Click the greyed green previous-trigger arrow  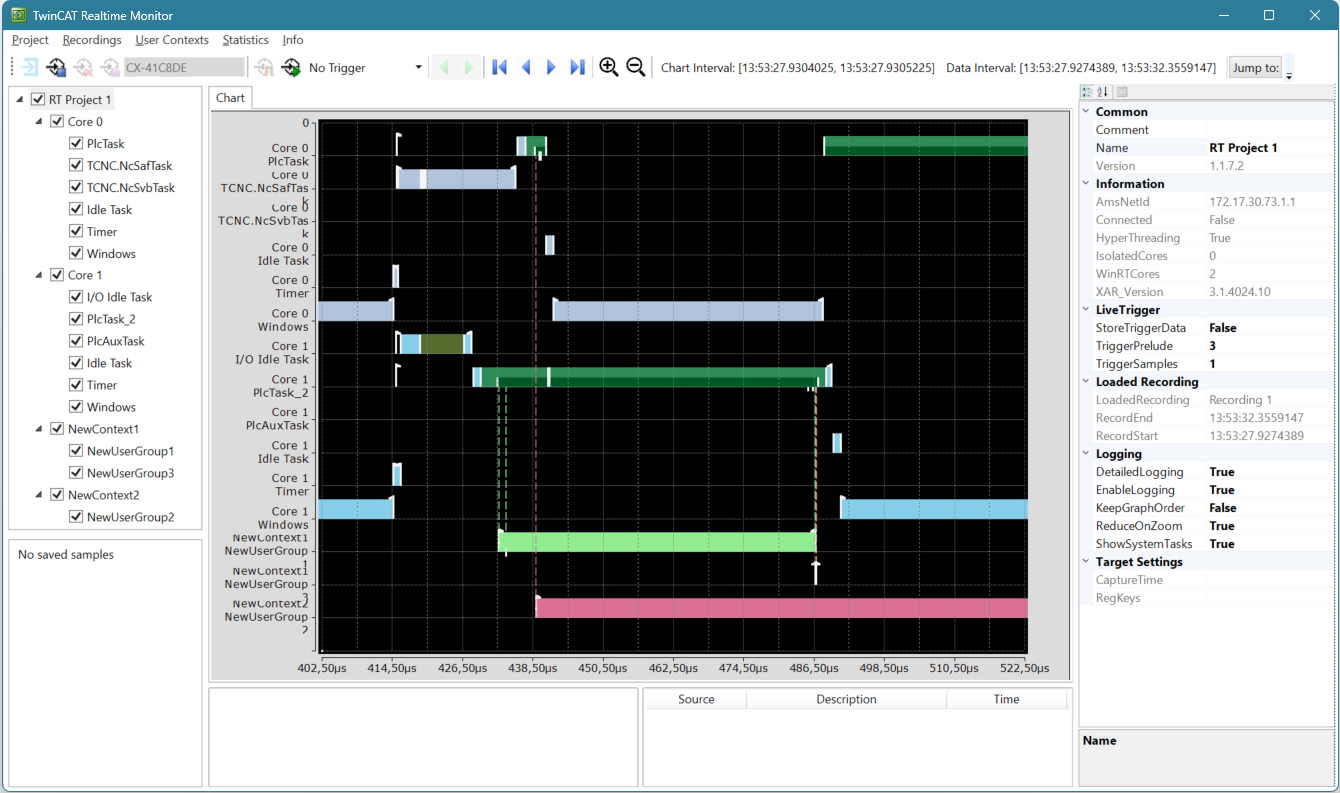[x=444, y=68]
